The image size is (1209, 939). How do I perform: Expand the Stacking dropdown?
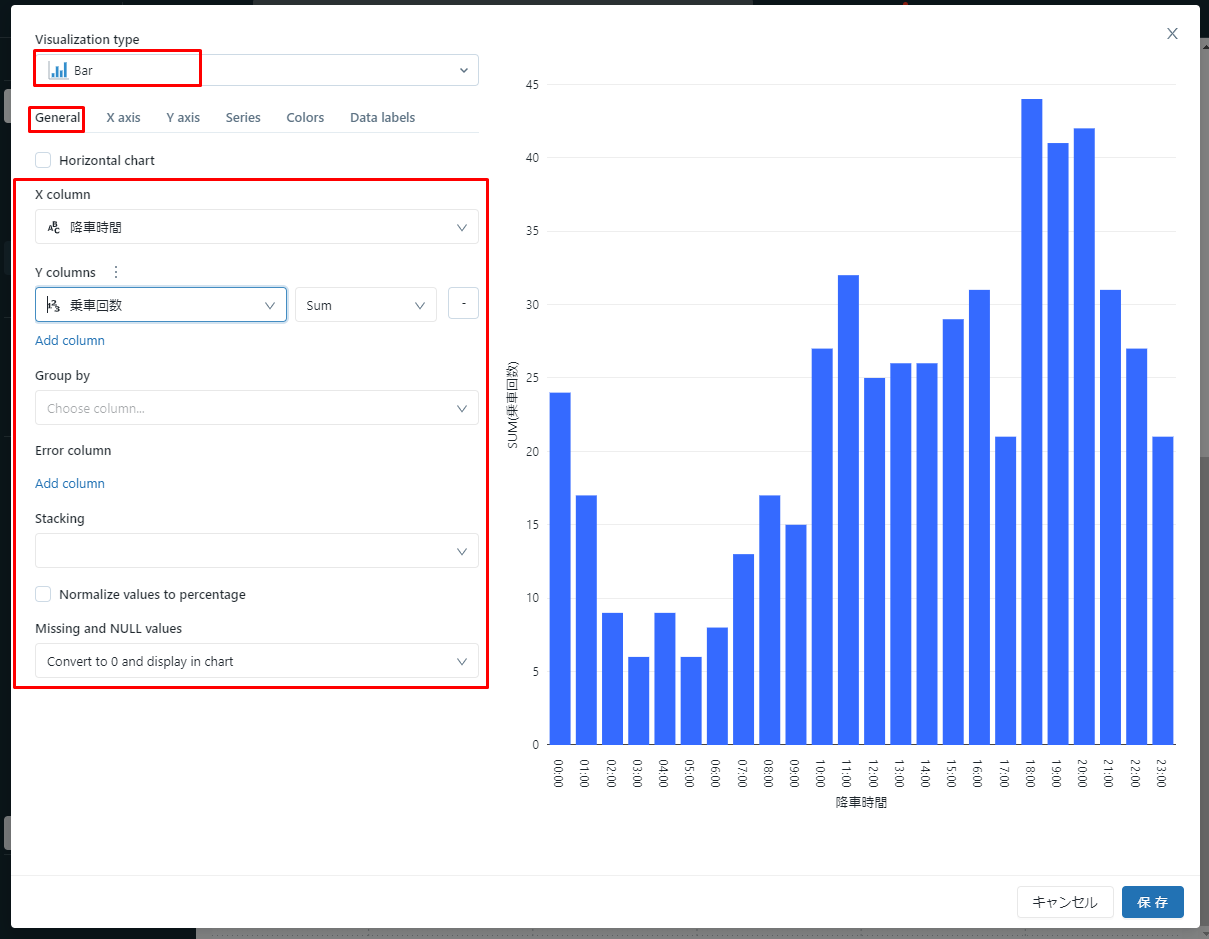256,551
